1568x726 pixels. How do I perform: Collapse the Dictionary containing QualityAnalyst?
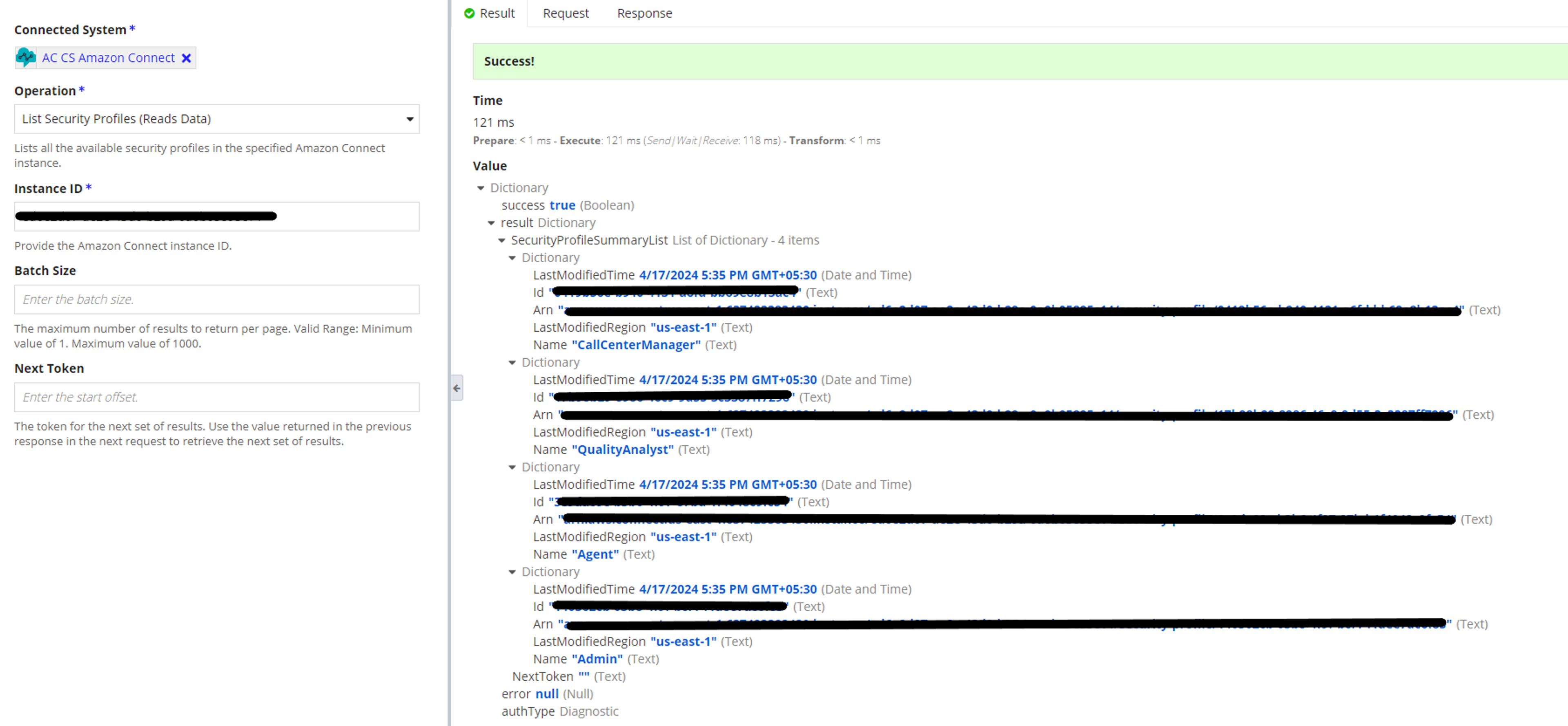(x=512, y=363)
